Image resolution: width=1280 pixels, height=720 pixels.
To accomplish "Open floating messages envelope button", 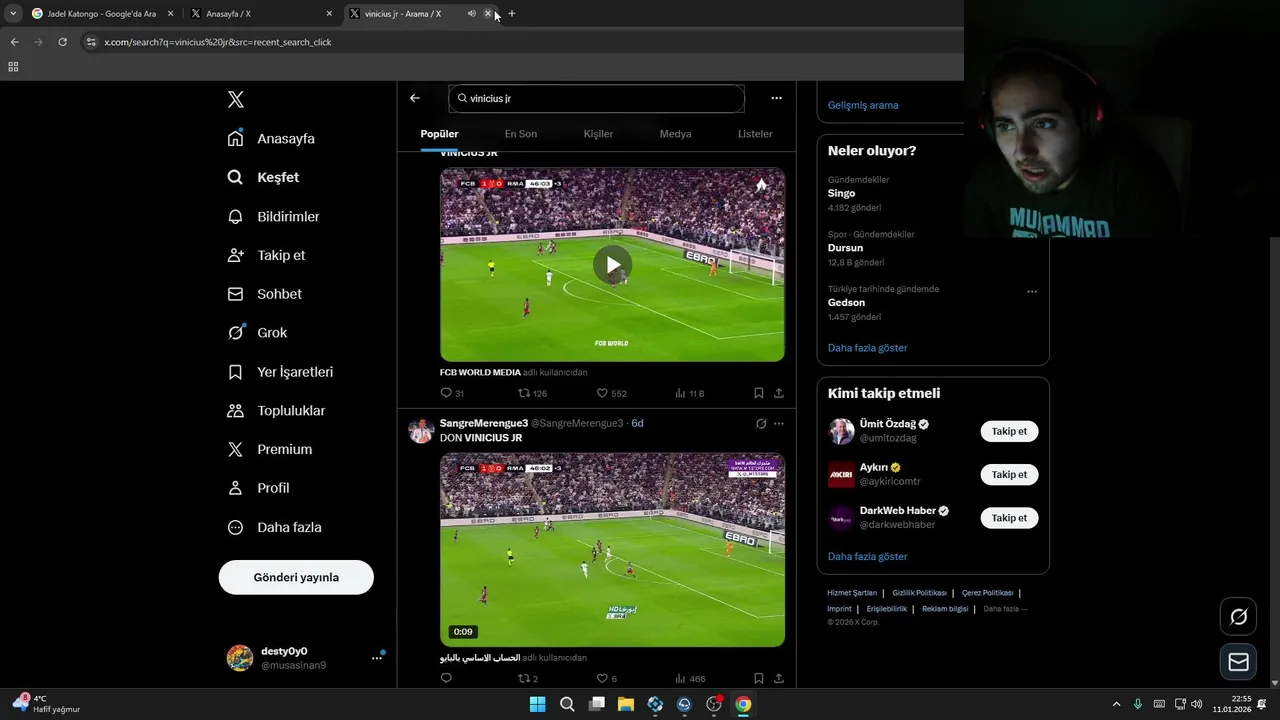I will tap(1238, 662).
